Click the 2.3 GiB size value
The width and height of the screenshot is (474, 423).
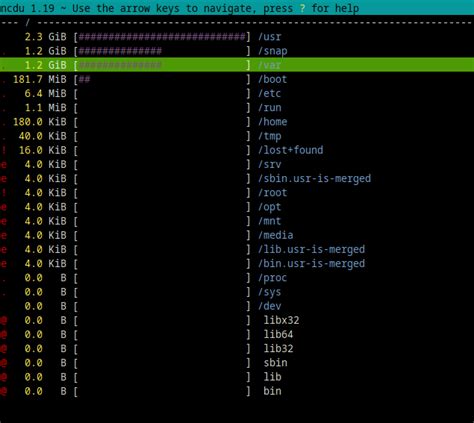click(45, 37)
